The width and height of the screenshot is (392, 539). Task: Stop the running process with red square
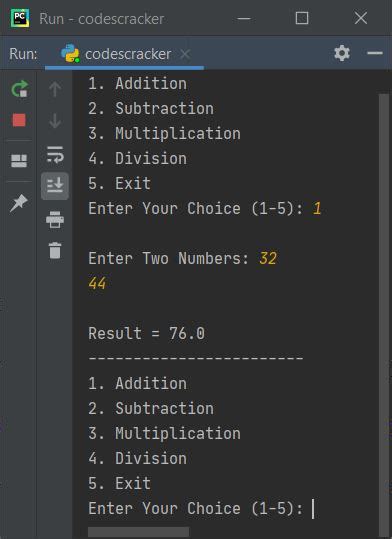pos(19,120)
